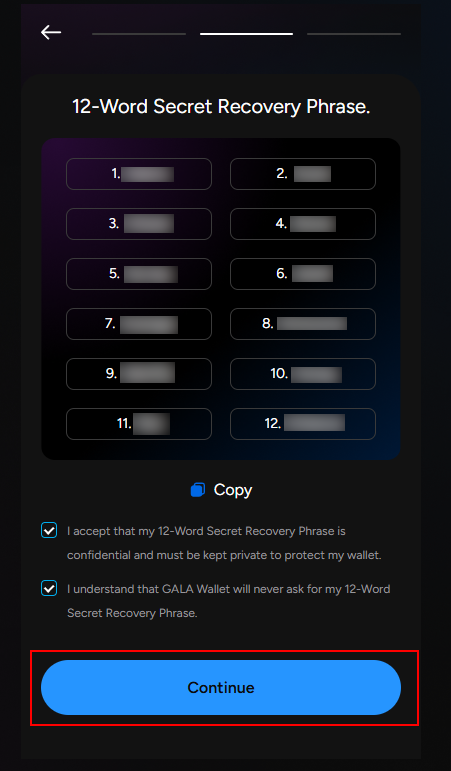Select the middle highlighted progress bar
451x771 pixels.
click(246, 34)
